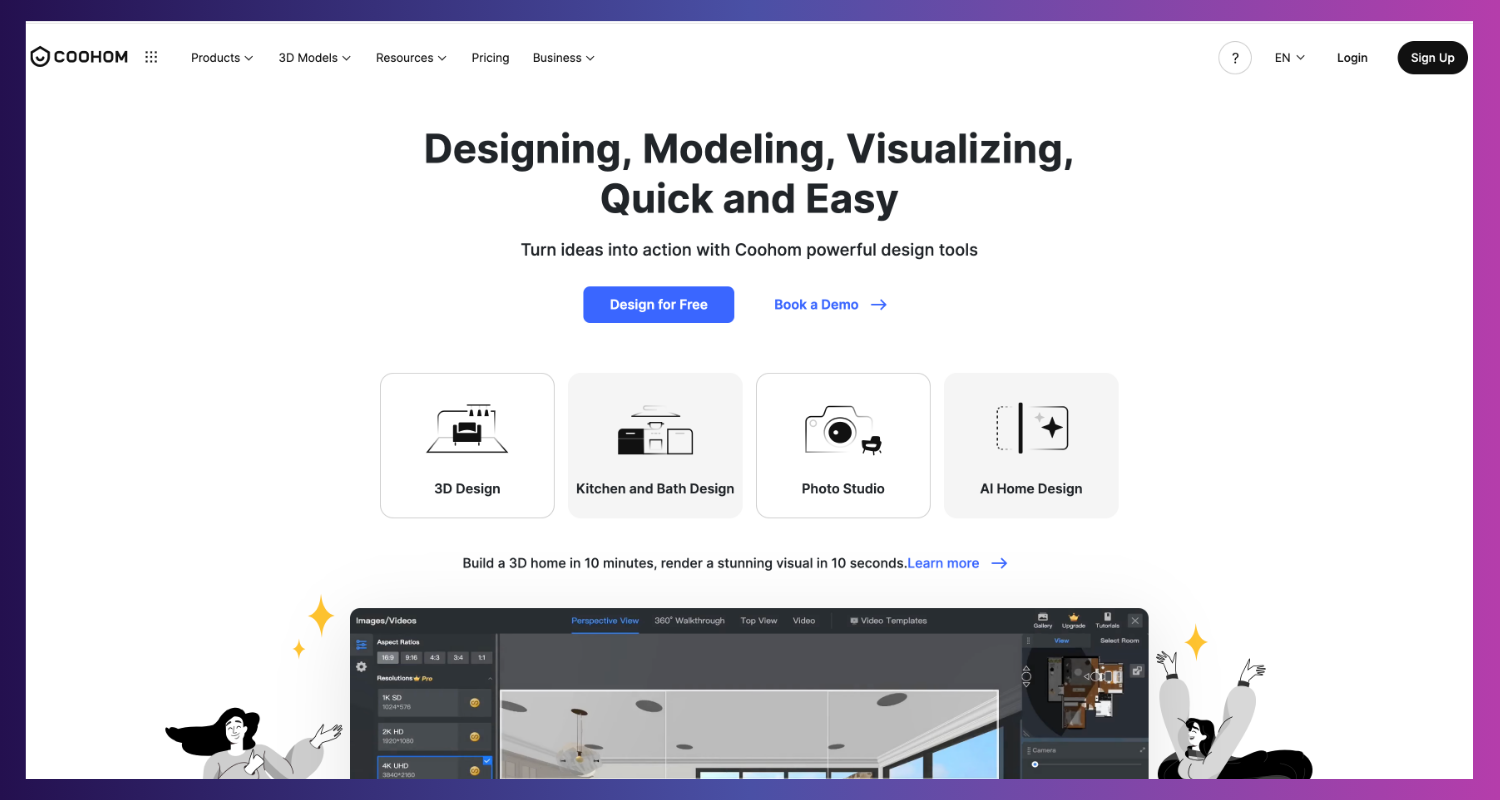Check the 4K UHD resolution checkbox
The image size is (1500, 800).
click(487, 761)
